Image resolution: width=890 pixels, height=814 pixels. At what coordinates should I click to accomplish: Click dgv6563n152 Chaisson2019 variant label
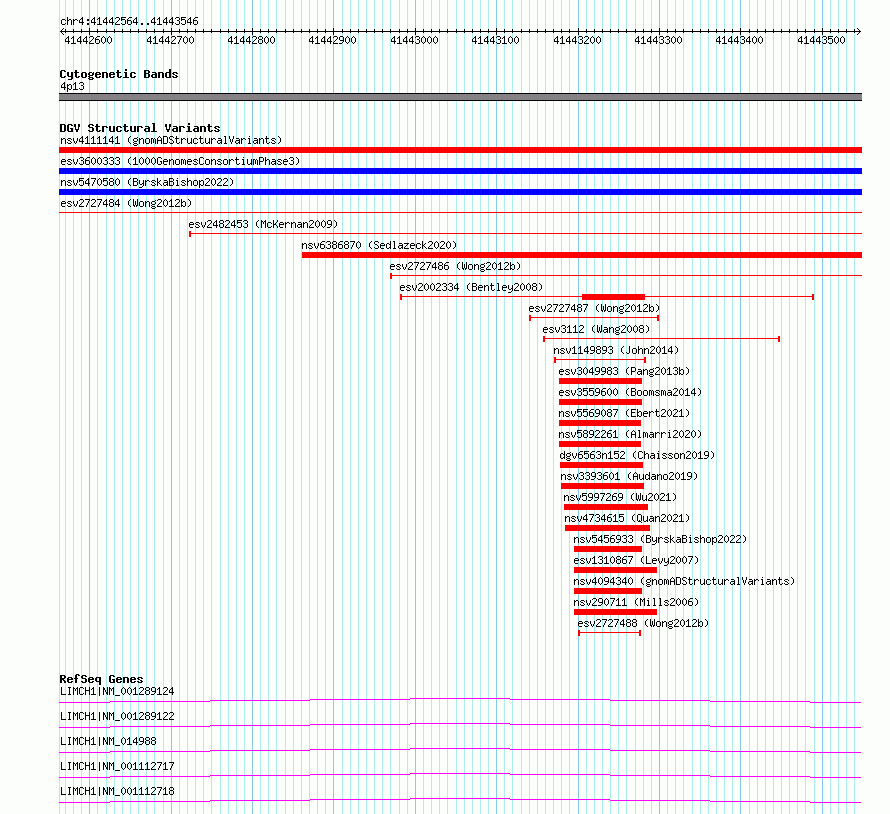coord(637,455)
